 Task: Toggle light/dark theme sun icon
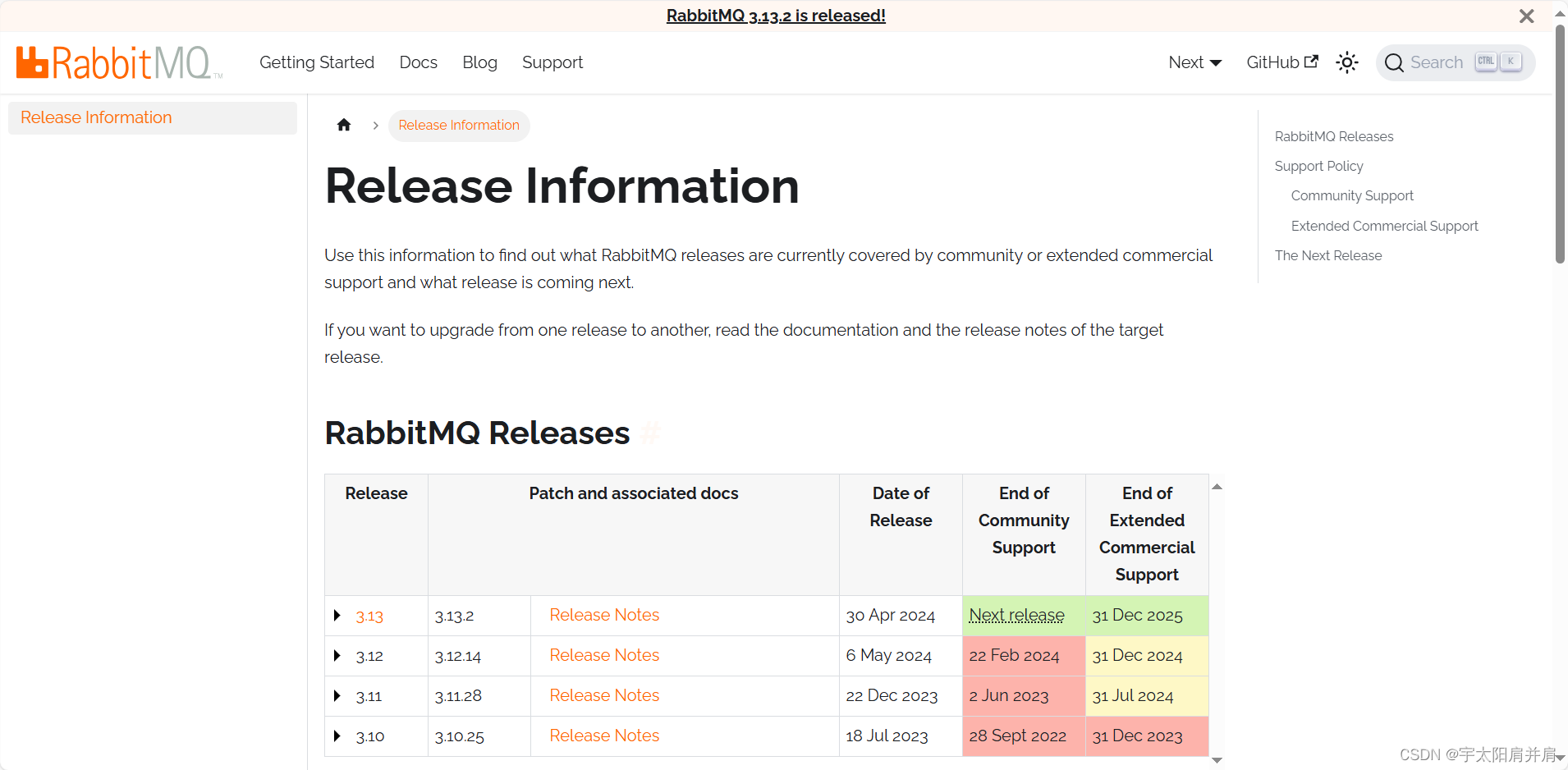tap(1346, 62)
